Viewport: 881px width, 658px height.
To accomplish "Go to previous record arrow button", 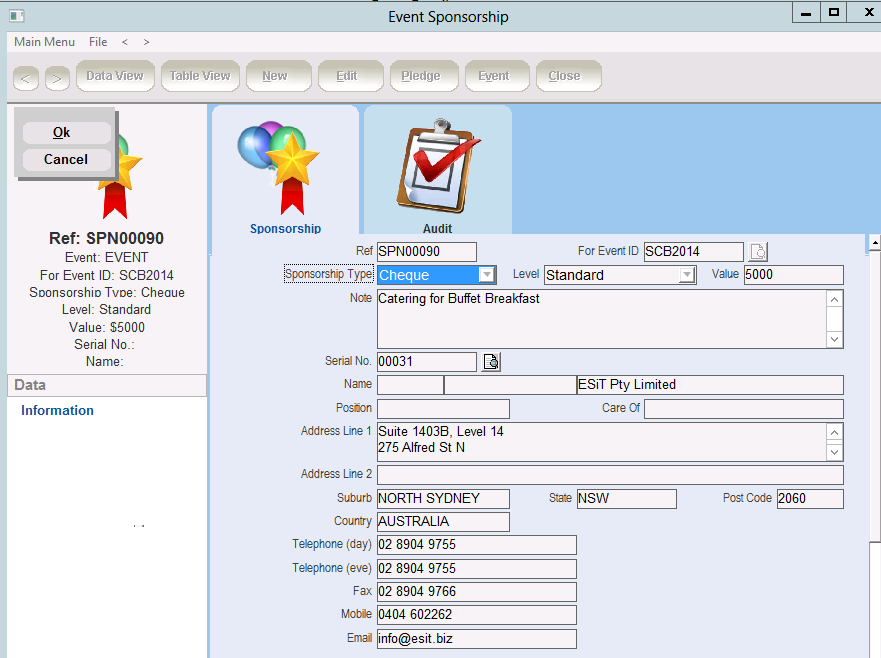I will point(27,77).
